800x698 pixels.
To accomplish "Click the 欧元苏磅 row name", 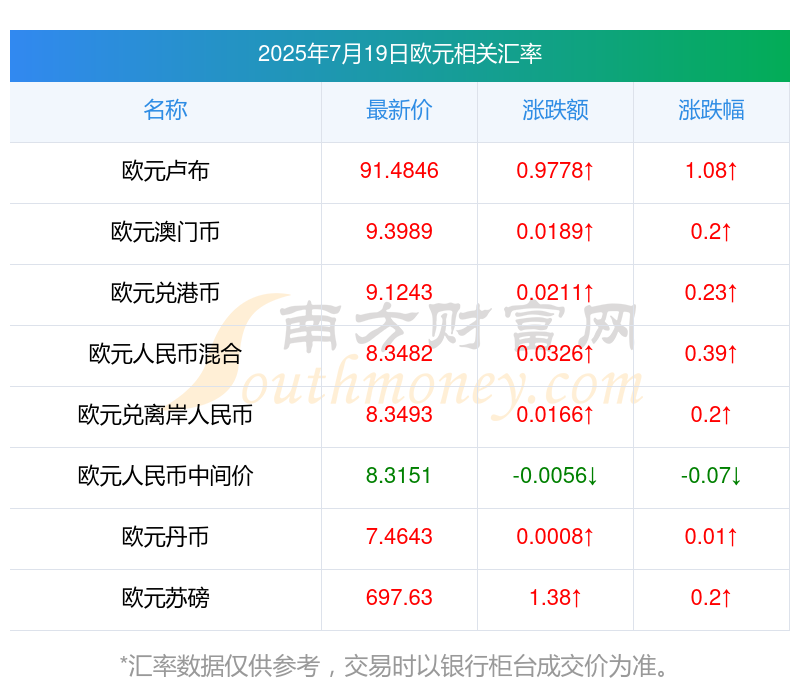I will pos(165,598).
